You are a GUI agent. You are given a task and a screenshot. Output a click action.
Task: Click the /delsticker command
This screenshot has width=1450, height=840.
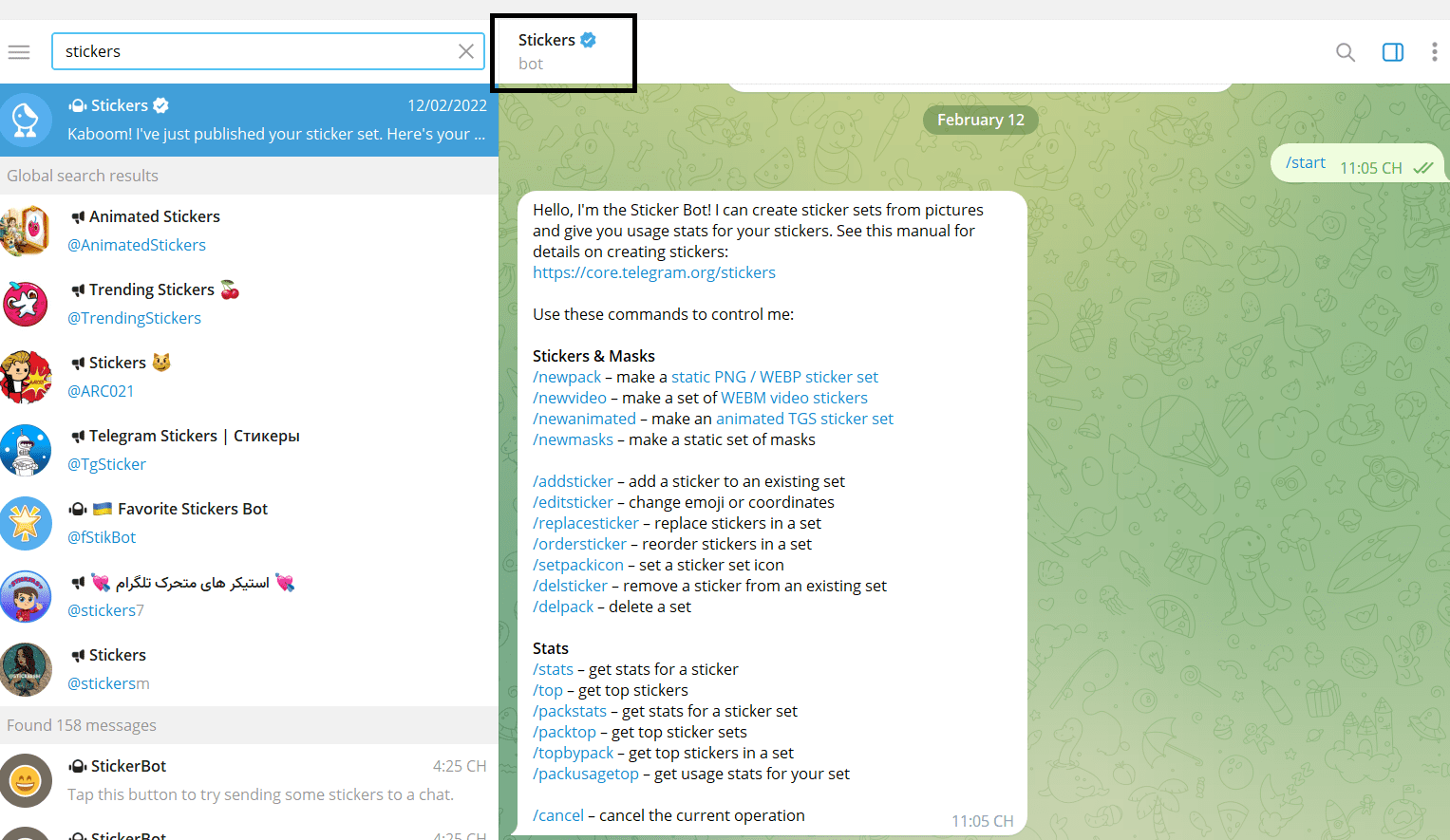click(570, 586)
